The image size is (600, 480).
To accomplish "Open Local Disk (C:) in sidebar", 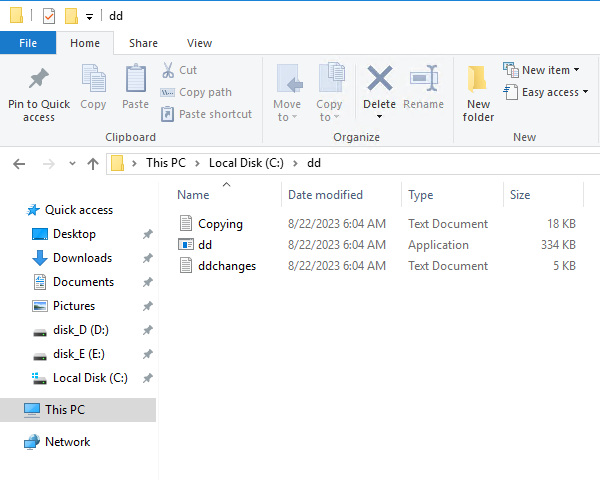I will [x=90, y=378].
